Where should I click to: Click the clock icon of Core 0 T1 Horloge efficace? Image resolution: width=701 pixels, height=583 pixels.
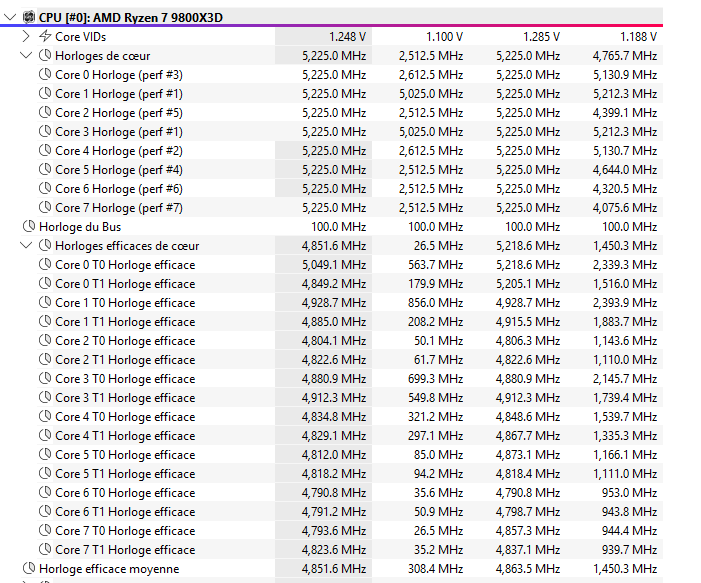pos(45,283)
